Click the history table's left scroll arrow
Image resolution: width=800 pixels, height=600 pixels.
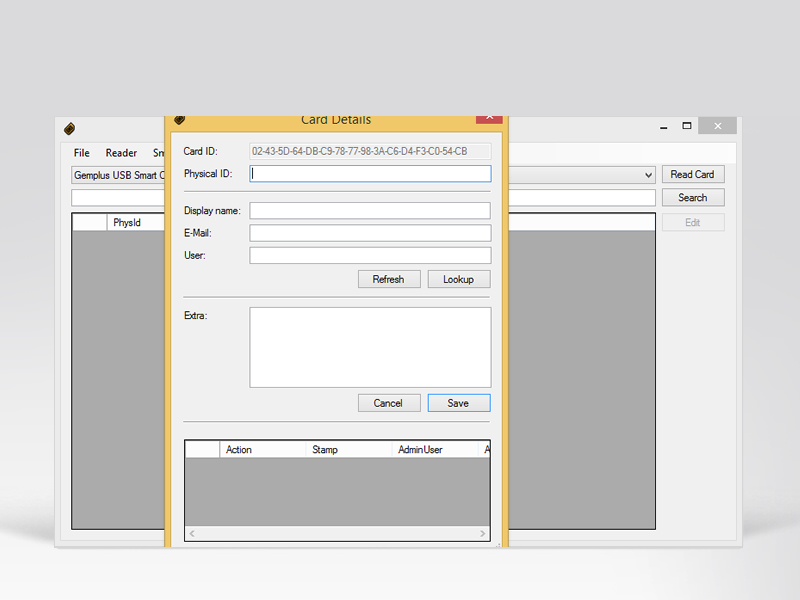click(x=193, y=534)
